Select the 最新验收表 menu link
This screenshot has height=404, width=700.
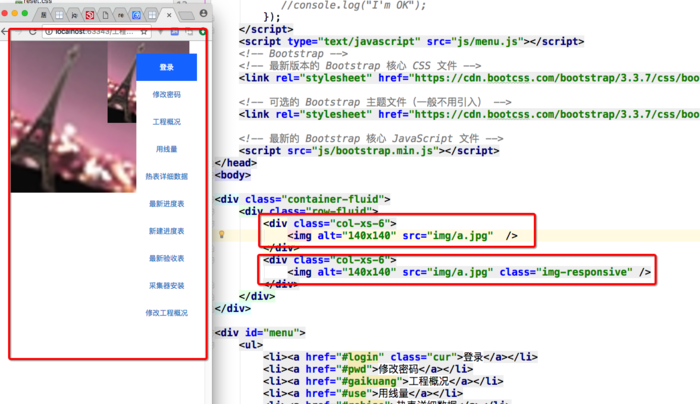pos(167,258)
